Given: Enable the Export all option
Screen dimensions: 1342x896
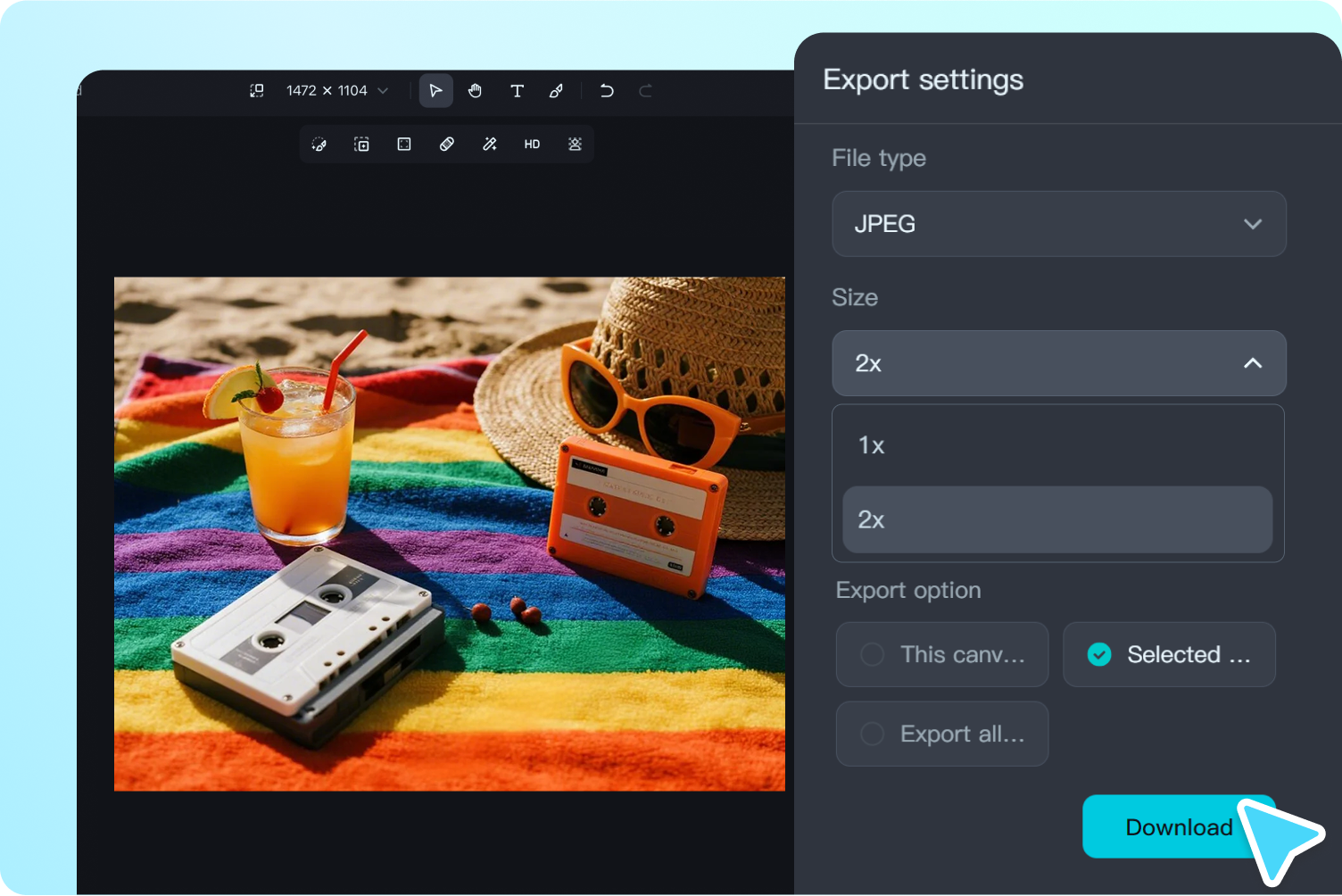Looking at the screenshot, I should click(941, 734).
